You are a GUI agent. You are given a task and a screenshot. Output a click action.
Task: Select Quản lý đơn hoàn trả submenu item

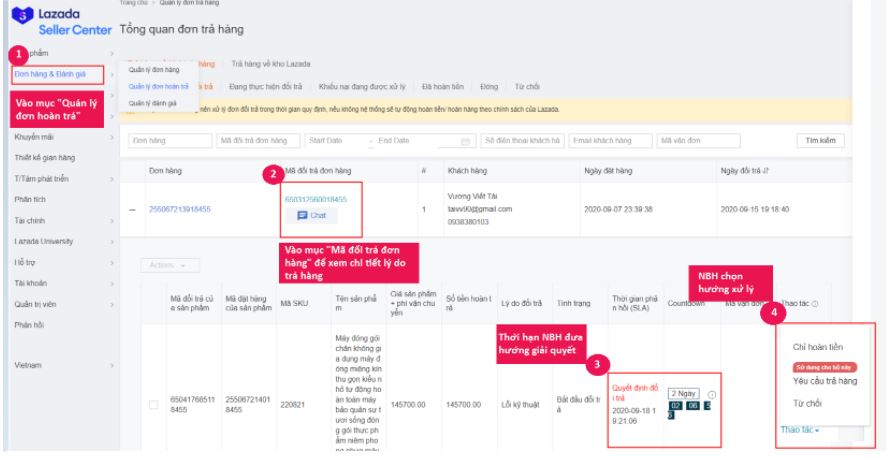click(x=158, y=86)
